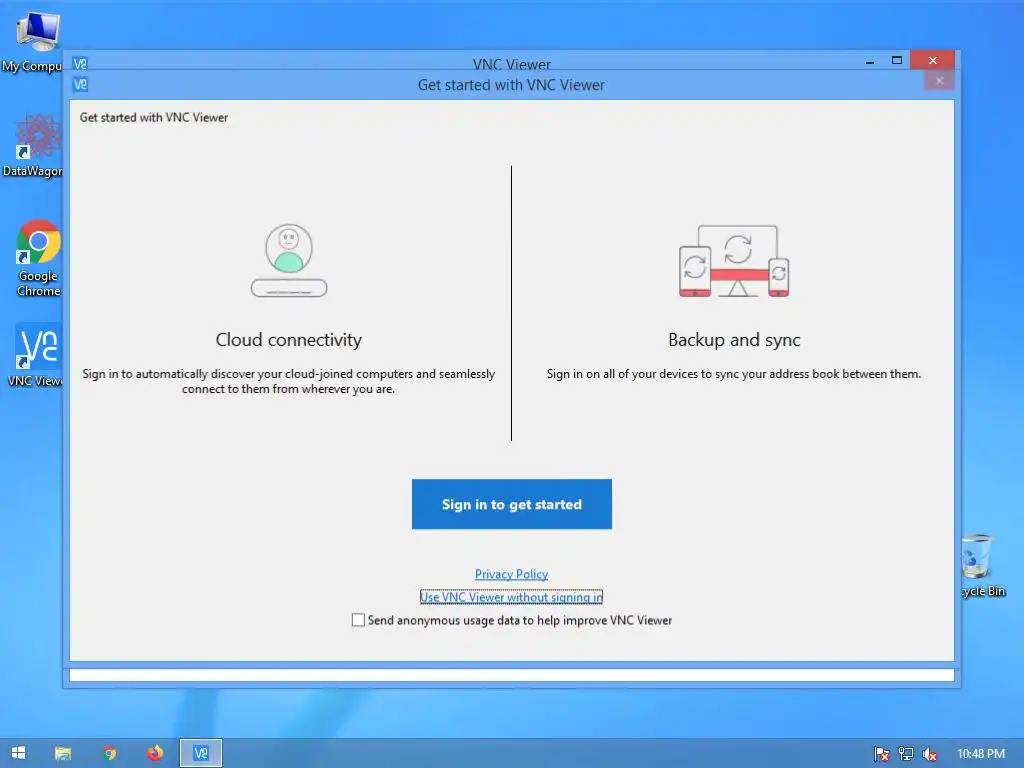Click the Backup and sync devices icon

tap(734, 261)
